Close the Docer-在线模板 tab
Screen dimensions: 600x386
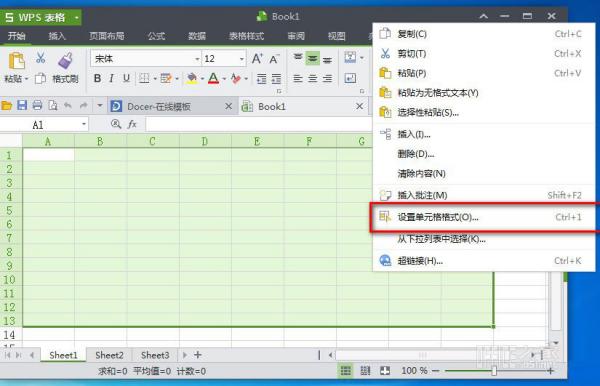coord(228,106)
